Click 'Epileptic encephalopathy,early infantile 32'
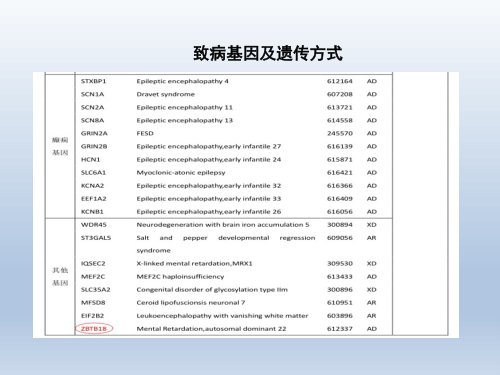The image size is (500, 375). coord(209,185)
